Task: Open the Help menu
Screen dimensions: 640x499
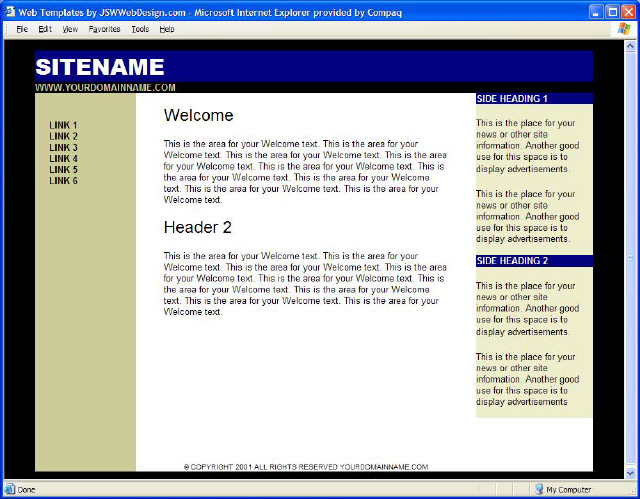Action: [x=167, y=29]
